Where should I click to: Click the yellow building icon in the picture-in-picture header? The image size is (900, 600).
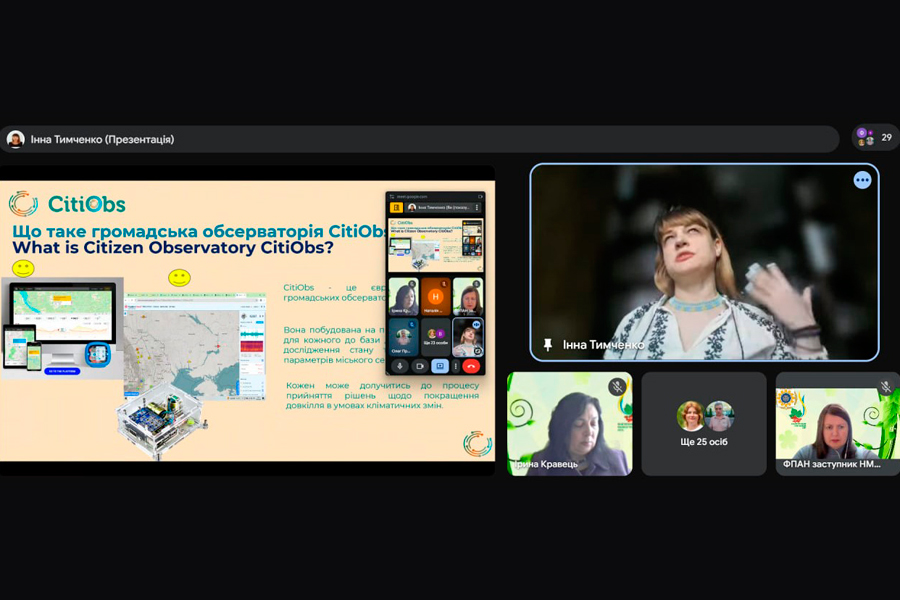pos(396,207)
